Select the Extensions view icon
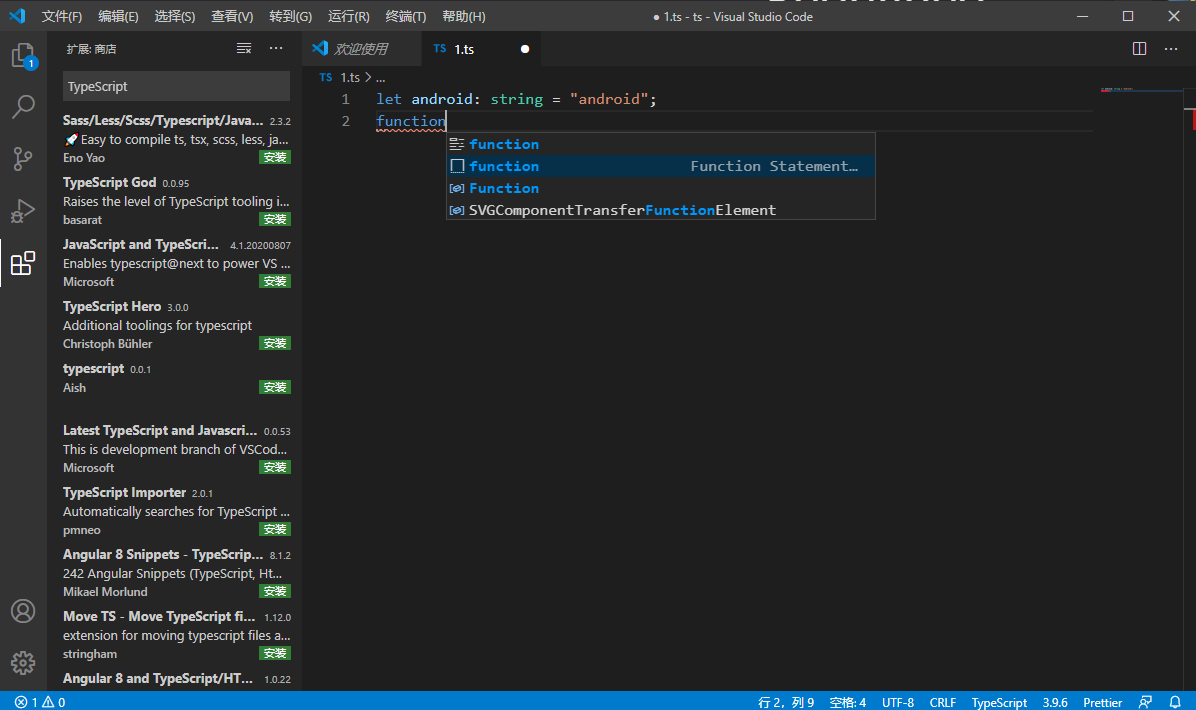Screen dimensions: 1196x710 click(23, 263)
